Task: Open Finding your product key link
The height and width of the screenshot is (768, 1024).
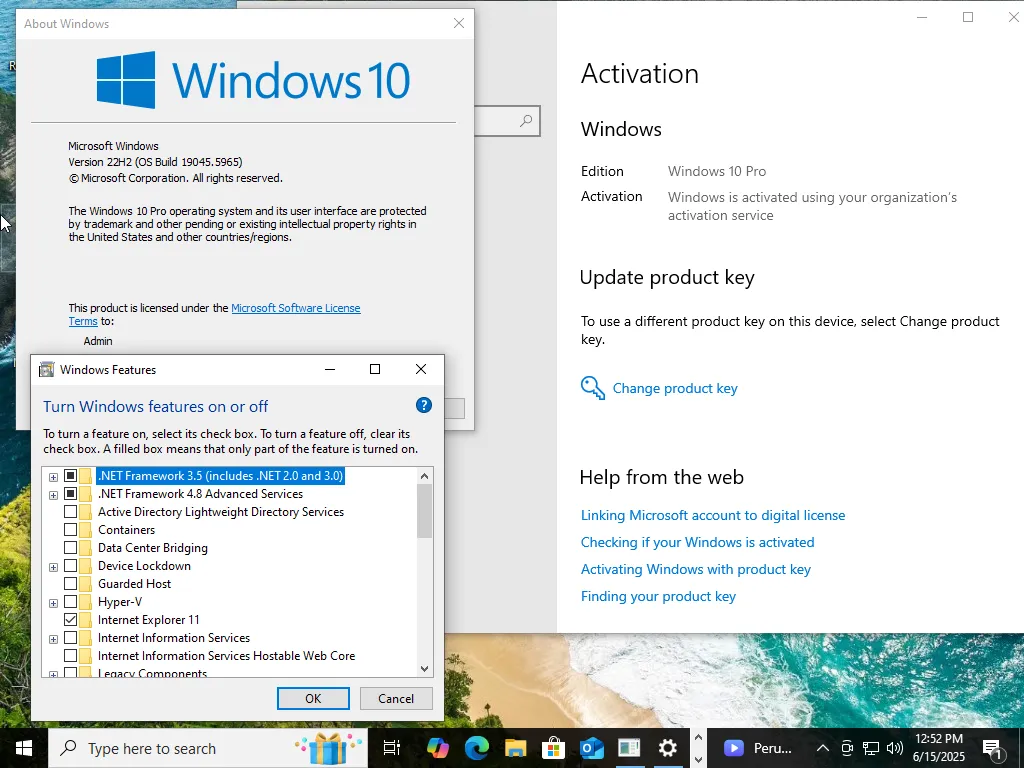Action: click(658, 596)
